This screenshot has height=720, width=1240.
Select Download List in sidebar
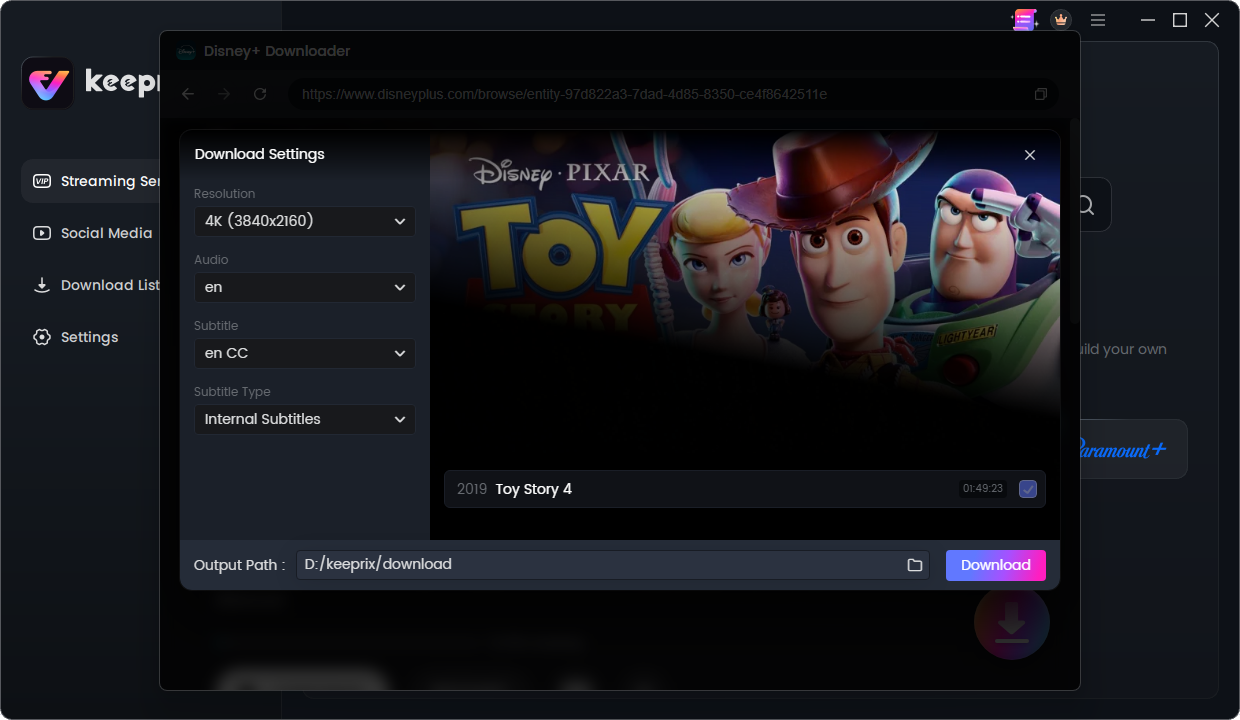(x=91, y=285)
